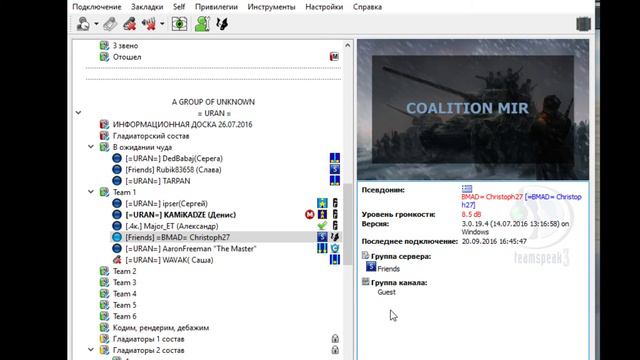
Task: Toggle the muted speakers toolbar icon
Action: coord(149,24)
